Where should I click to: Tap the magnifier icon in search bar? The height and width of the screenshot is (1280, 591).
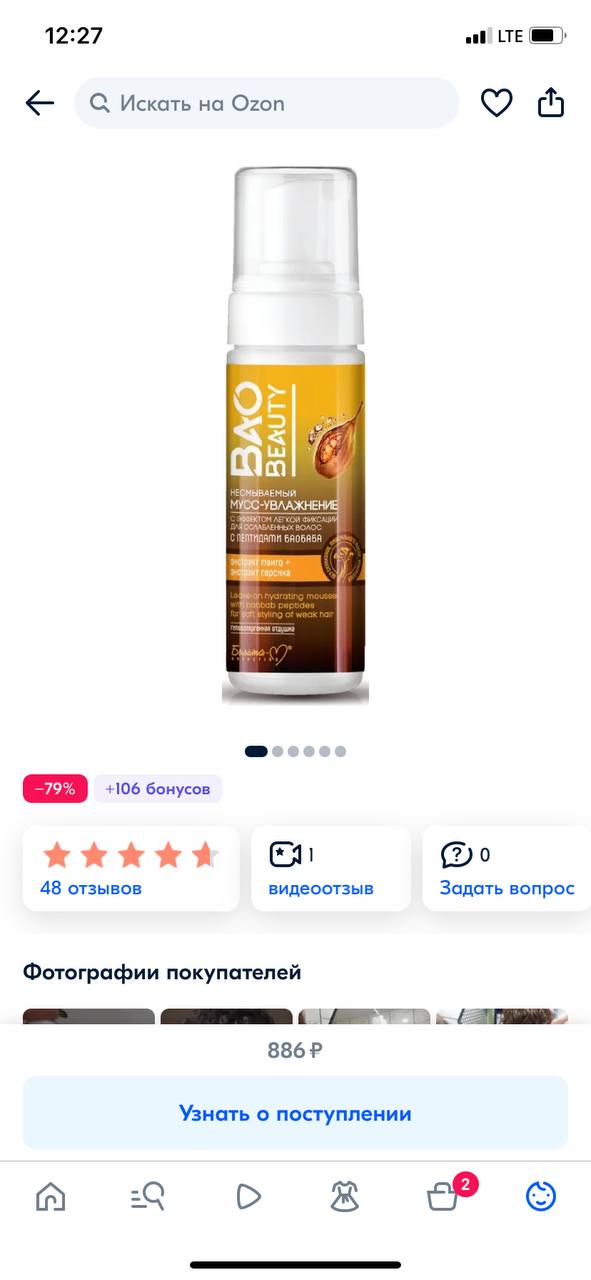pyautogui.click(x=100, y=103)
